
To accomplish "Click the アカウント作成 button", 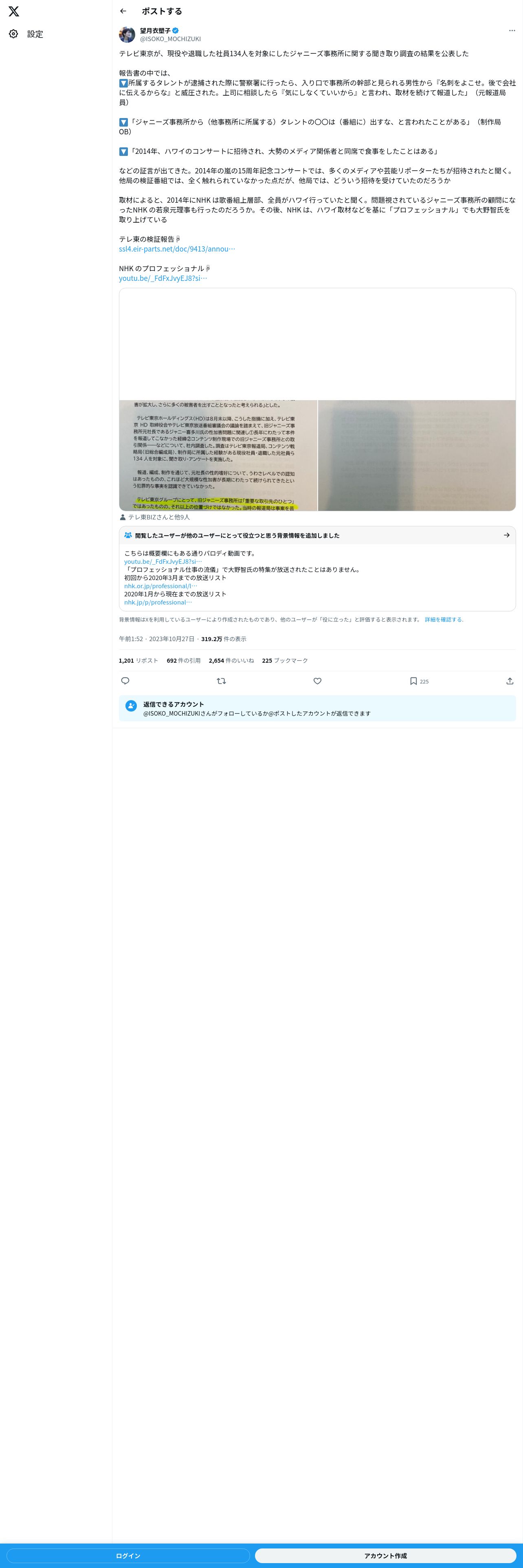I will 385,1555.
